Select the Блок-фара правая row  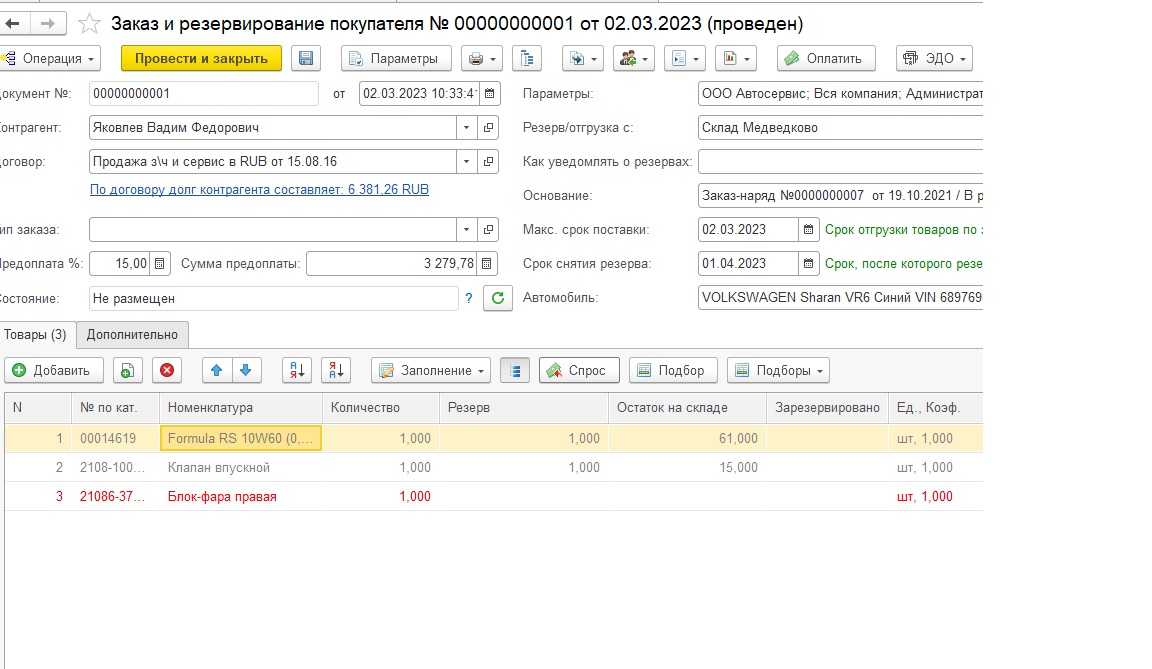pos(494,496)
